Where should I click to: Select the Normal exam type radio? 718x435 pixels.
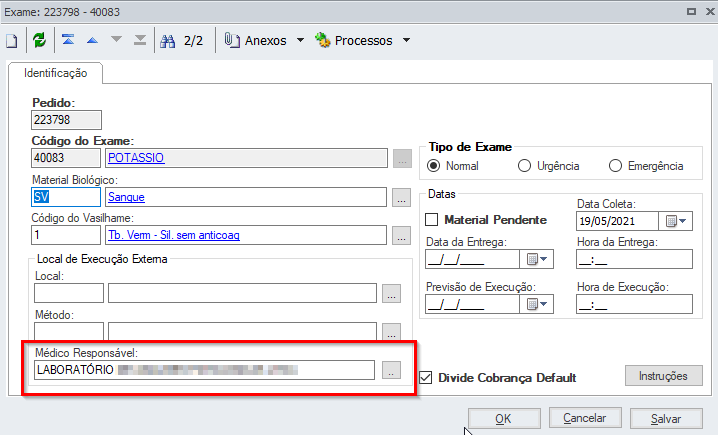point(433,166)
